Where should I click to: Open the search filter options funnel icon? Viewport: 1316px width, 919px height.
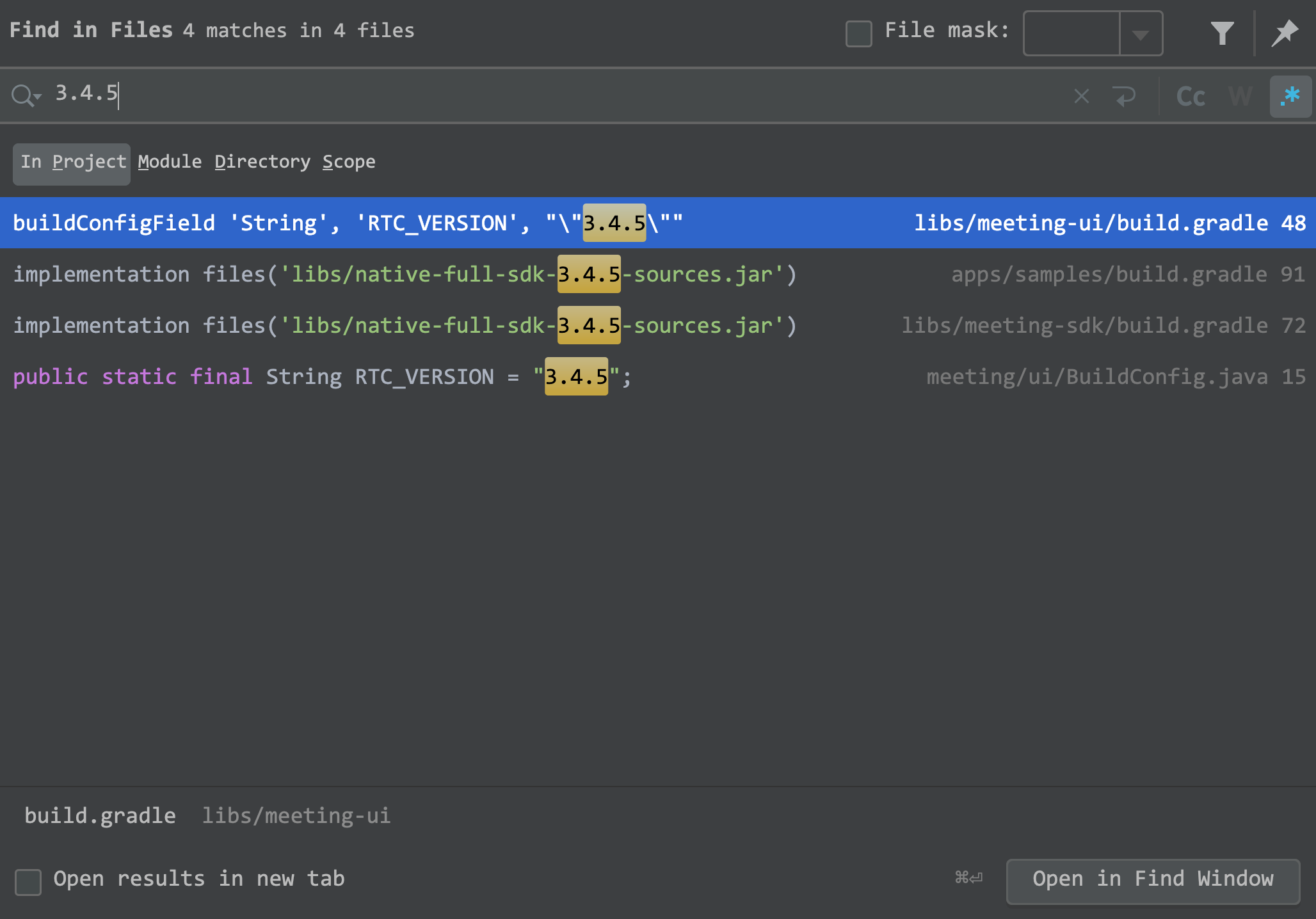(1223, 33)
